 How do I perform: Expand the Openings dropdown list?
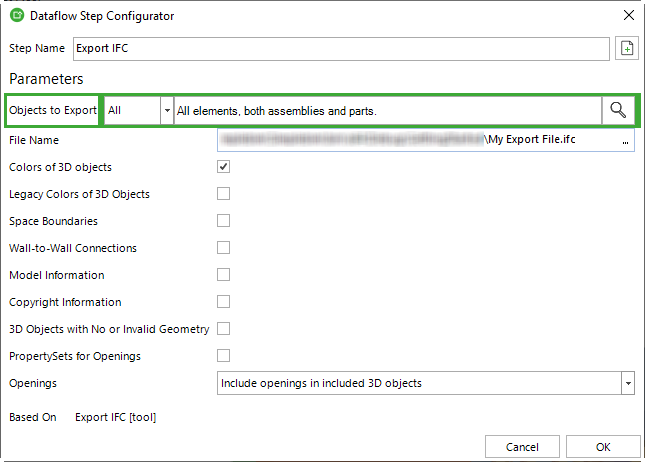coord(628,383)
